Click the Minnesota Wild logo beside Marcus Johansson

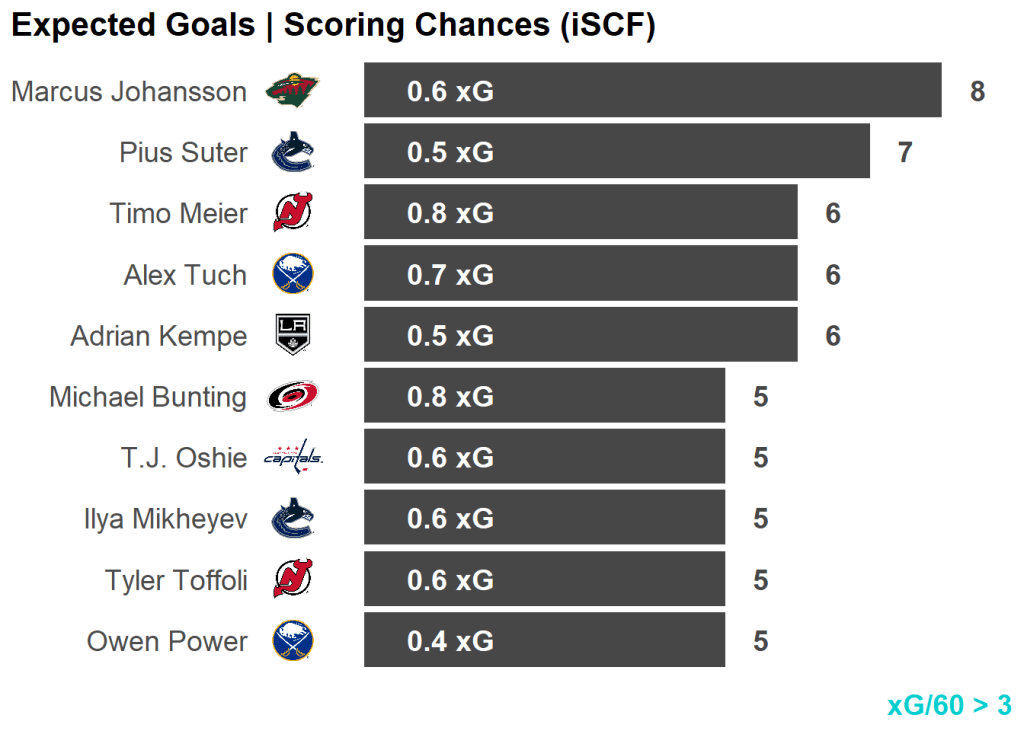(x=292, y=92)
